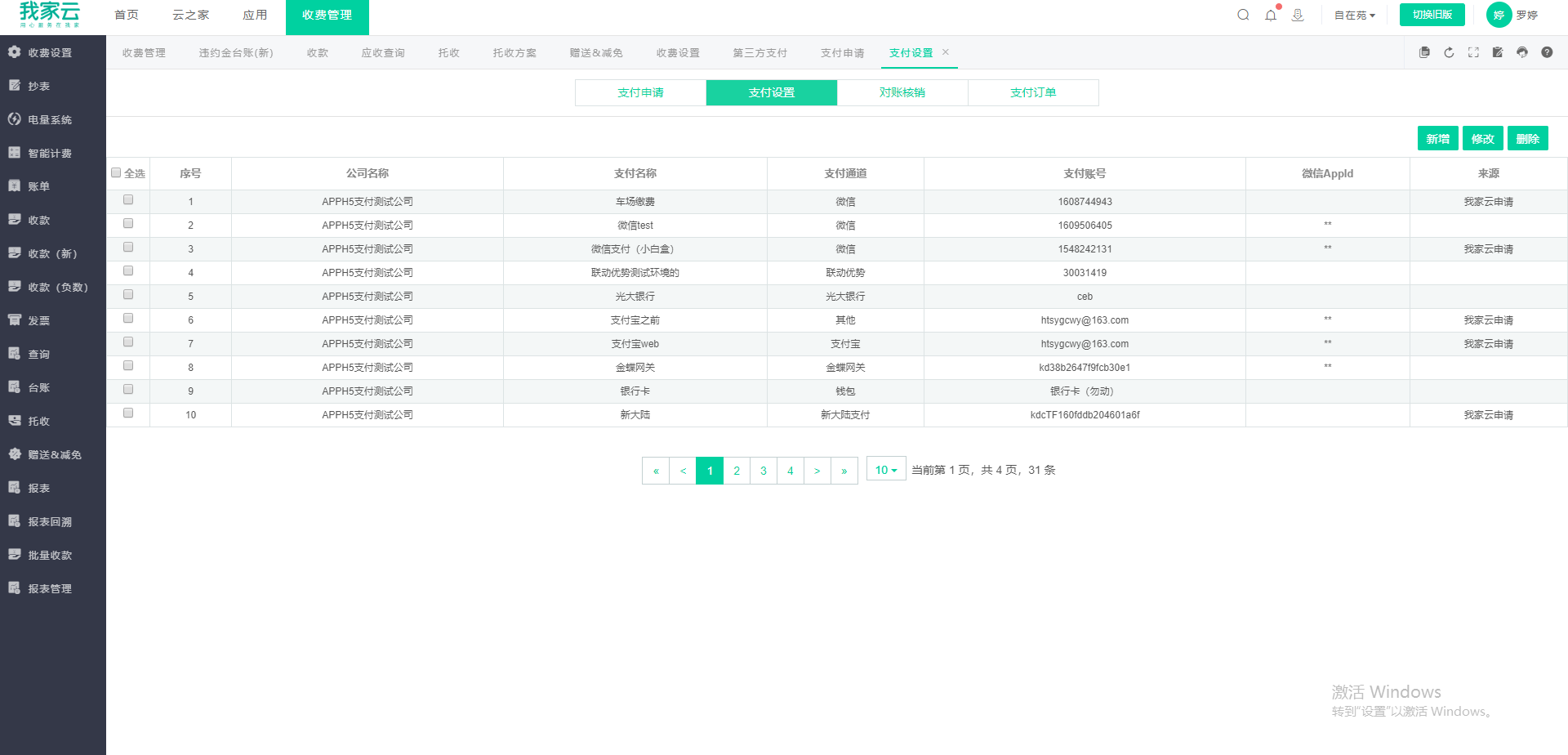Refresh the current page with reload icon
The width and height of the screenshot is (1568, 755).
[x=1449, y=52]
